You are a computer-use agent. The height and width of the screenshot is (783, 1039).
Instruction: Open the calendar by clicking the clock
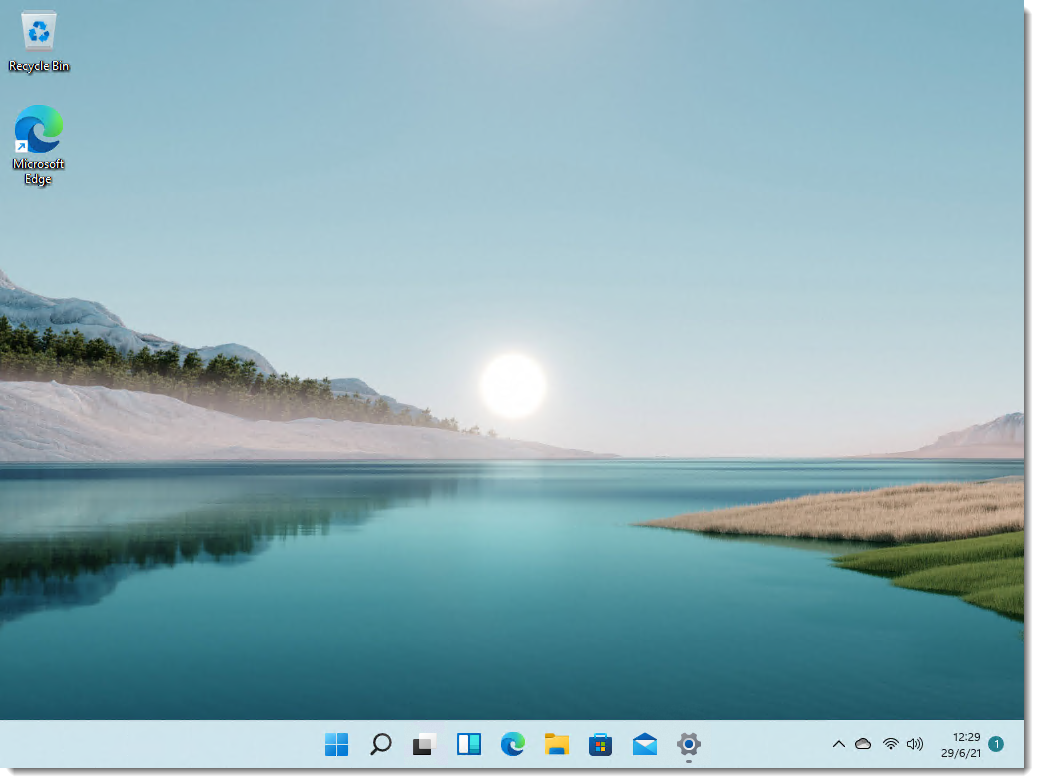[x=955, y=744]
